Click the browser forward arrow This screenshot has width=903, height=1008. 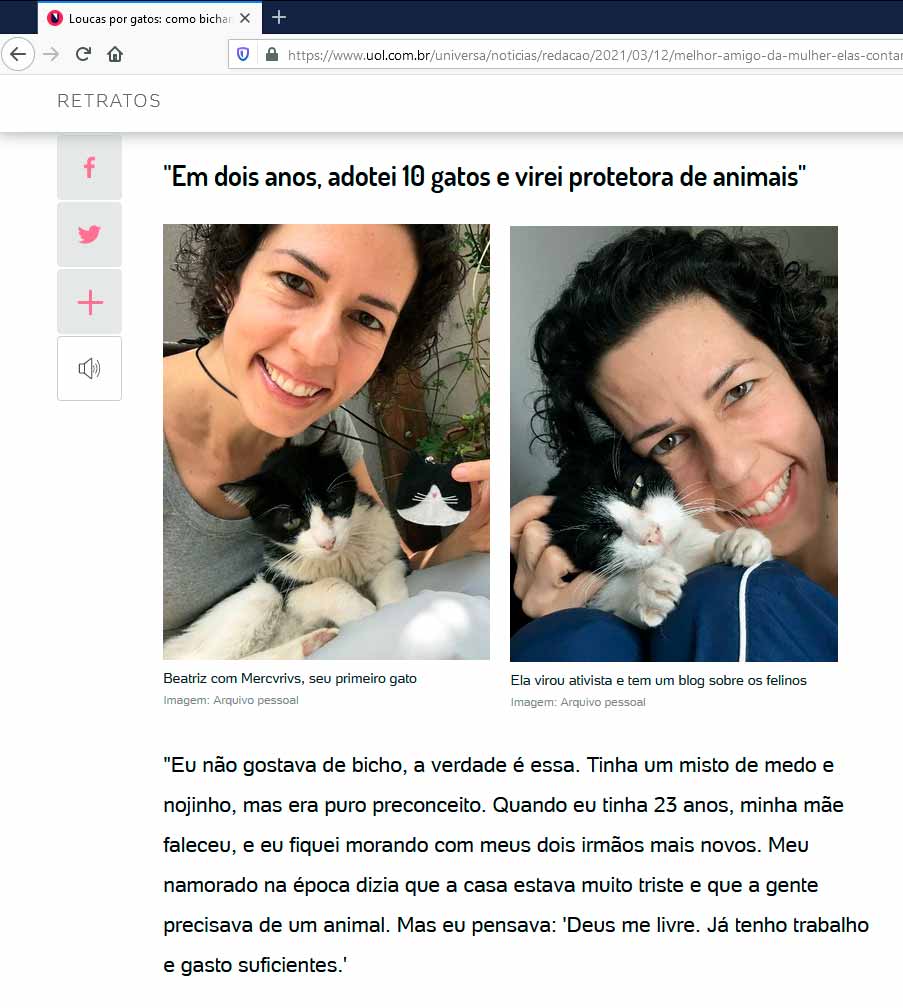51,54
